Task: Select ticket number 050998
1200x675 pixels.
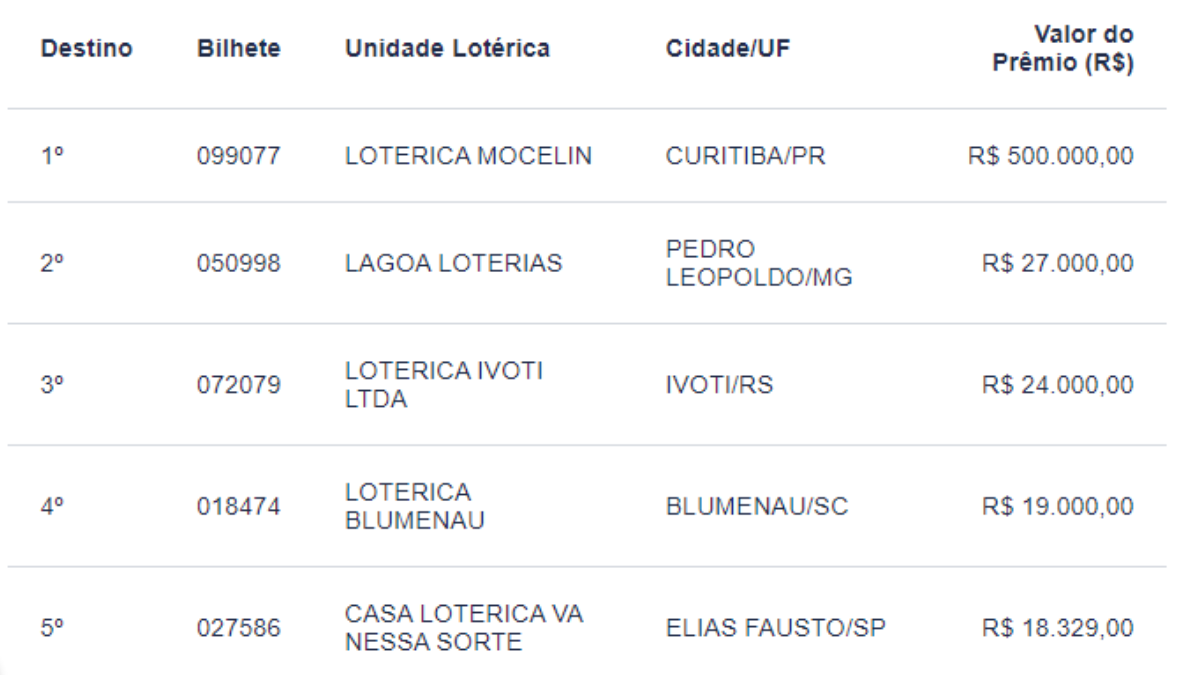Action: pyautogui.click(x=237, y=264)
